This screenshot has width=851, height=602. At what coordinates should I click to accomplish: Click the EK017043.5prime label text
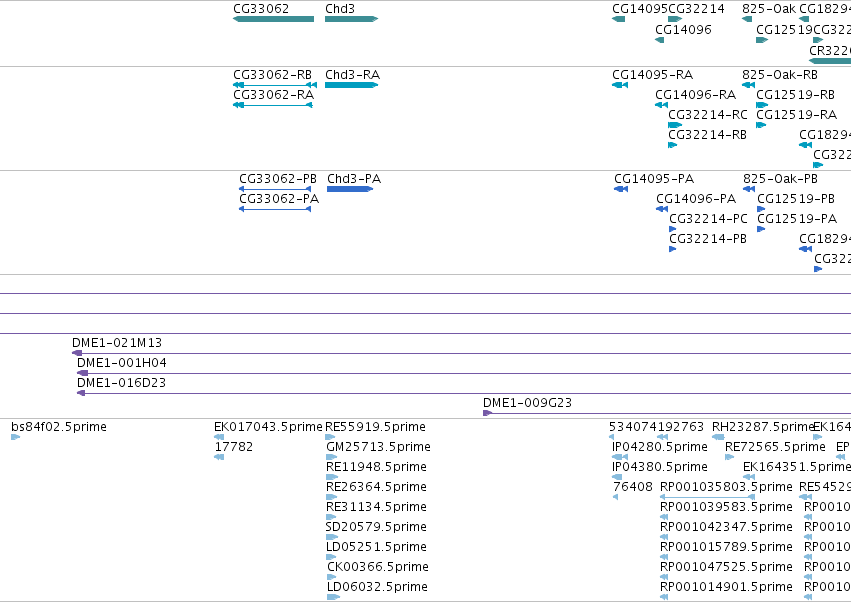(x=268, y=427)
